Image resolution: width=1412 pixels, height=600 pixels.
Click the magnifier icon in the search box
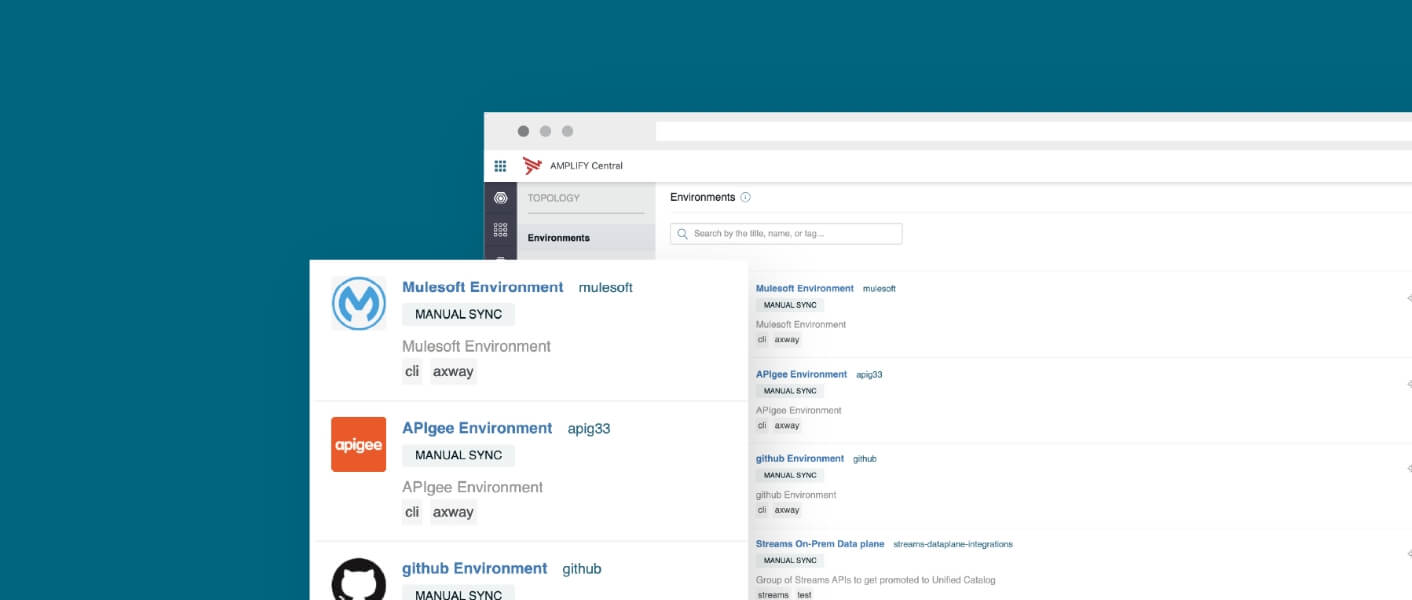point(683,234)
